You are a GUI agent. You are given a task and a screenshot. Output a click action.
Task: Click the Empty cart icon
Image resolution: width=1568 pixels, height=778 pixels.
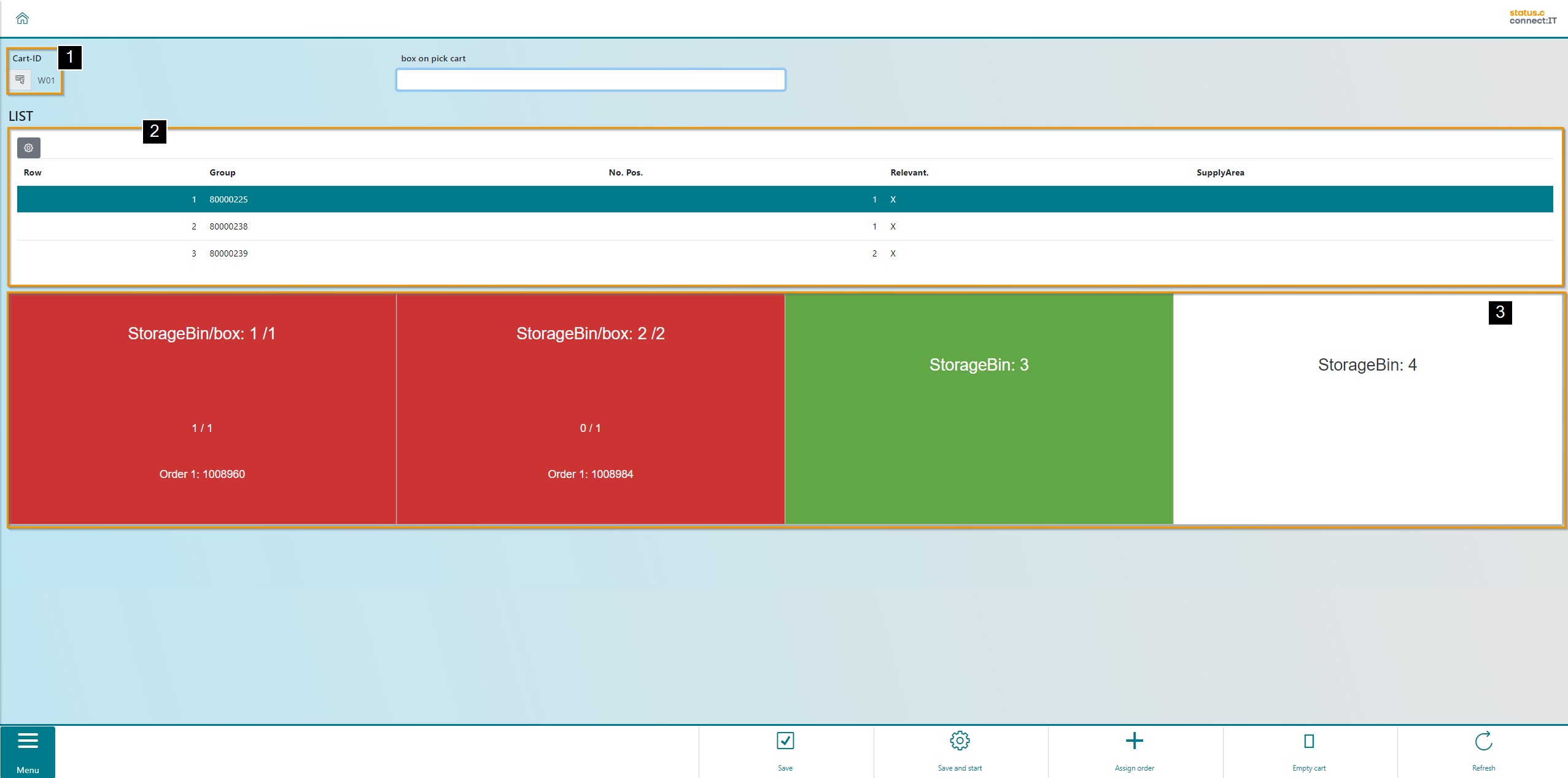point(1308,741)
